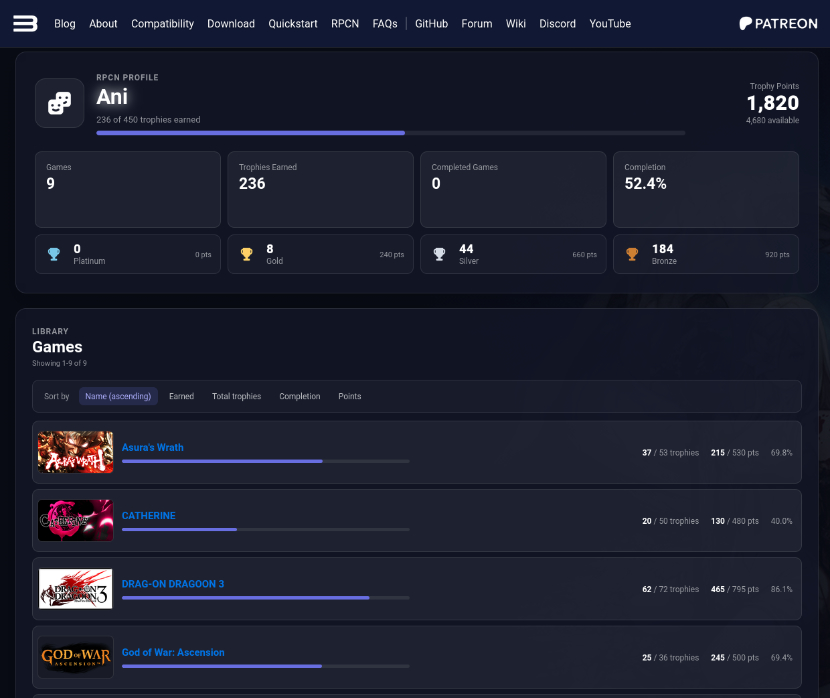Click the God of War Ascension thumbnail

tap(76, 657)
